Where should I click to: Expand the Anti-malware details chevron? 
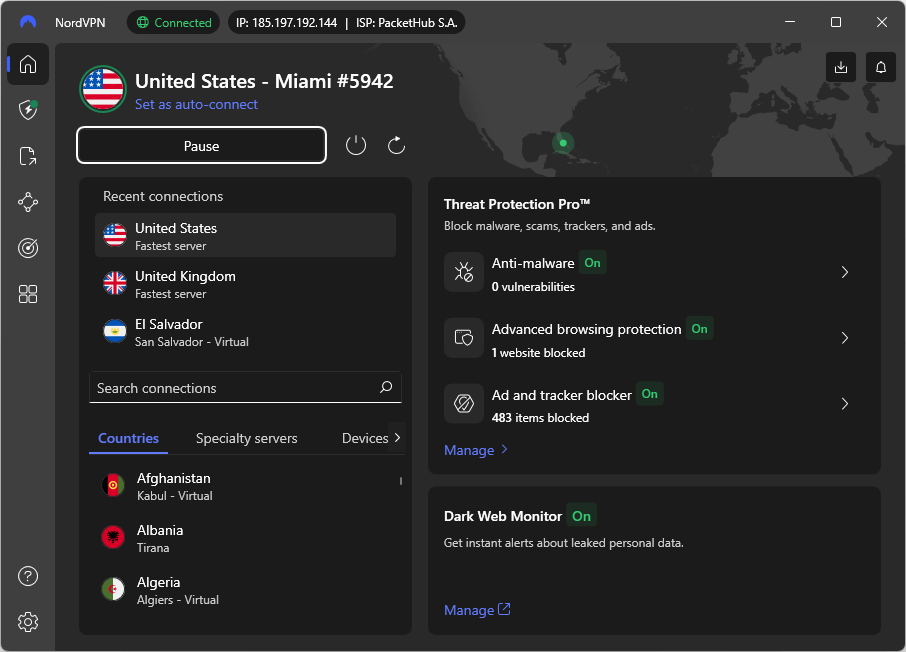pyautogui.click(x=845, y=272)
